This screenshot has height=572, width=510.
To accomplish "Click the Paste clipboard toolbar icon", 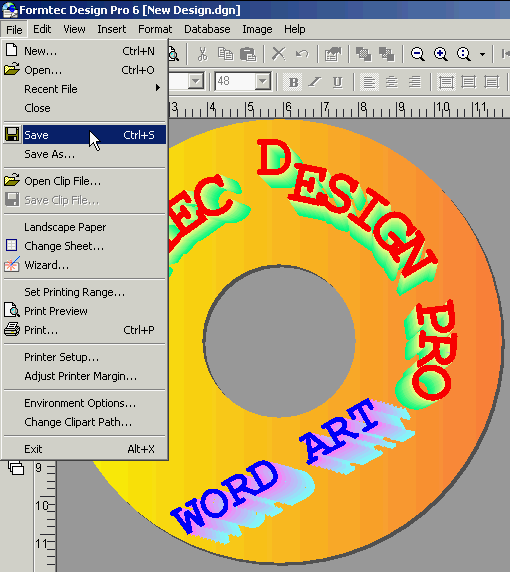I will click(x=248, y=54).
